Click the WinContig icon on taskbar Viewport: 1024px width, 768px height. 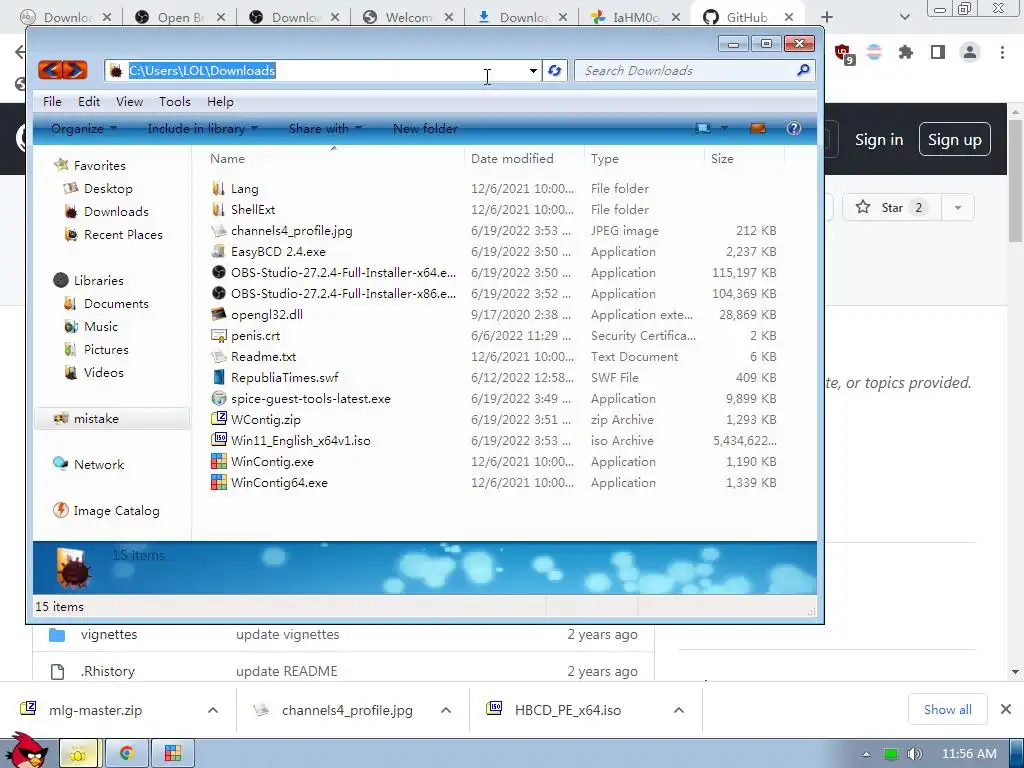coord(173,753)
